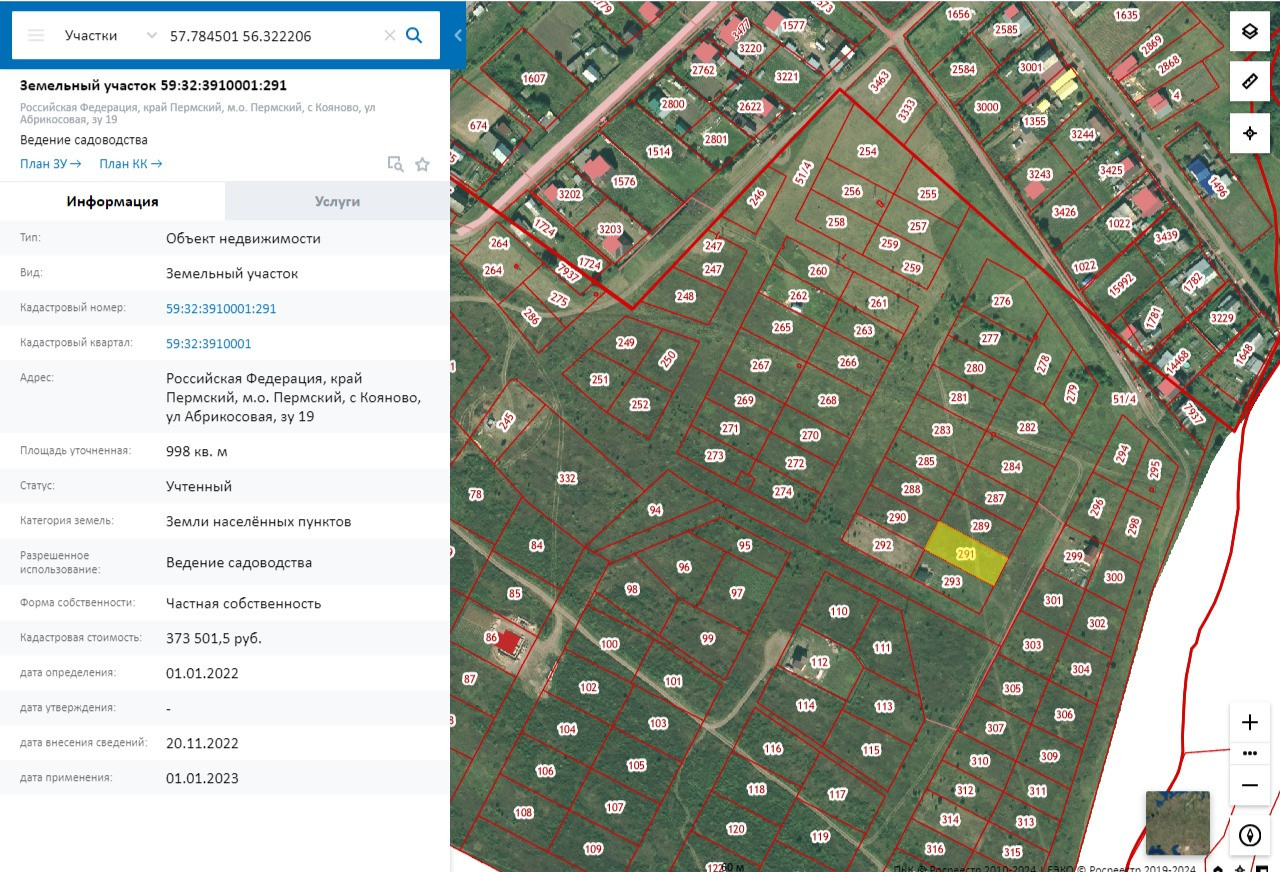
Task: Select parcel labeled 120 on the map
Action: click(x=736, y=829)
